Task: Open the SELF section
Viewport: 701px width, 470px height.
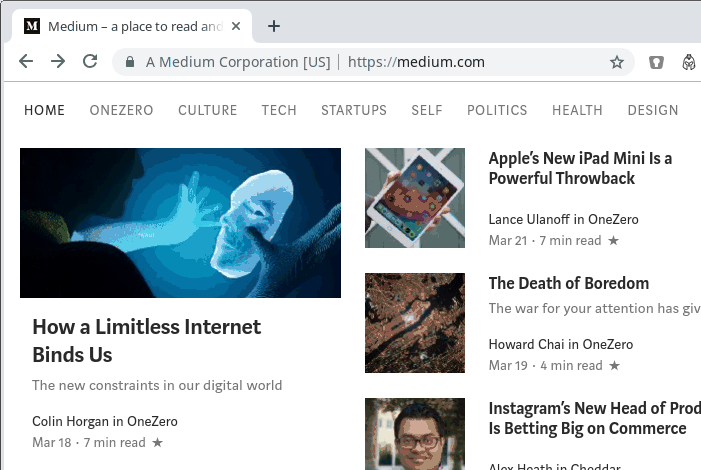Action: [x=427, y=110]
